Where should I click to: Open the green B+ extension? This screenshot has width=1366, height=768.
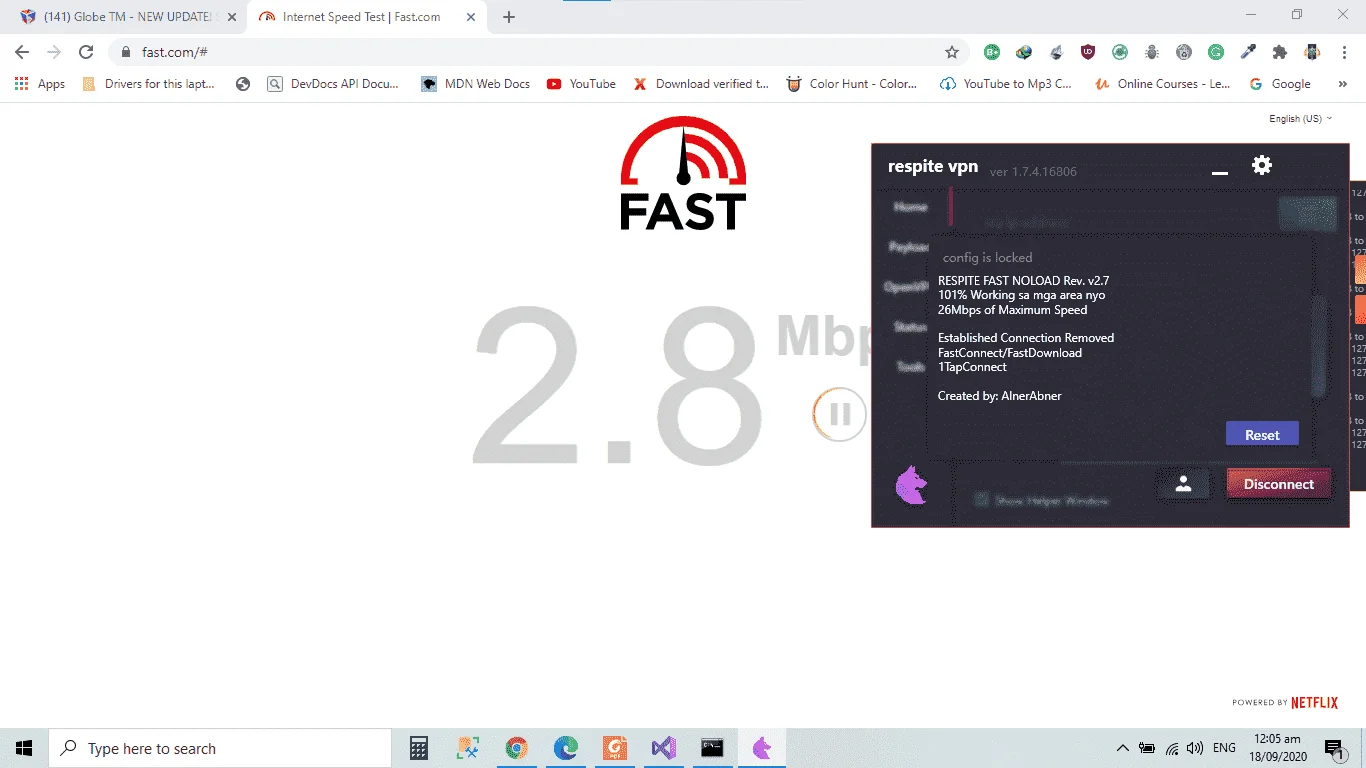[x=992, y=52]
